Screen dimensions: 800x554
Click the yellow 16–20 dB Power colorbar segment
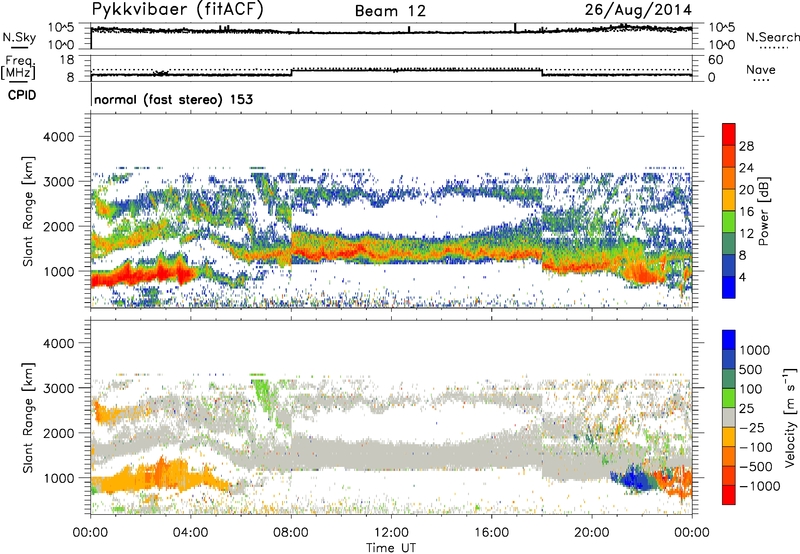coord(729,198)
